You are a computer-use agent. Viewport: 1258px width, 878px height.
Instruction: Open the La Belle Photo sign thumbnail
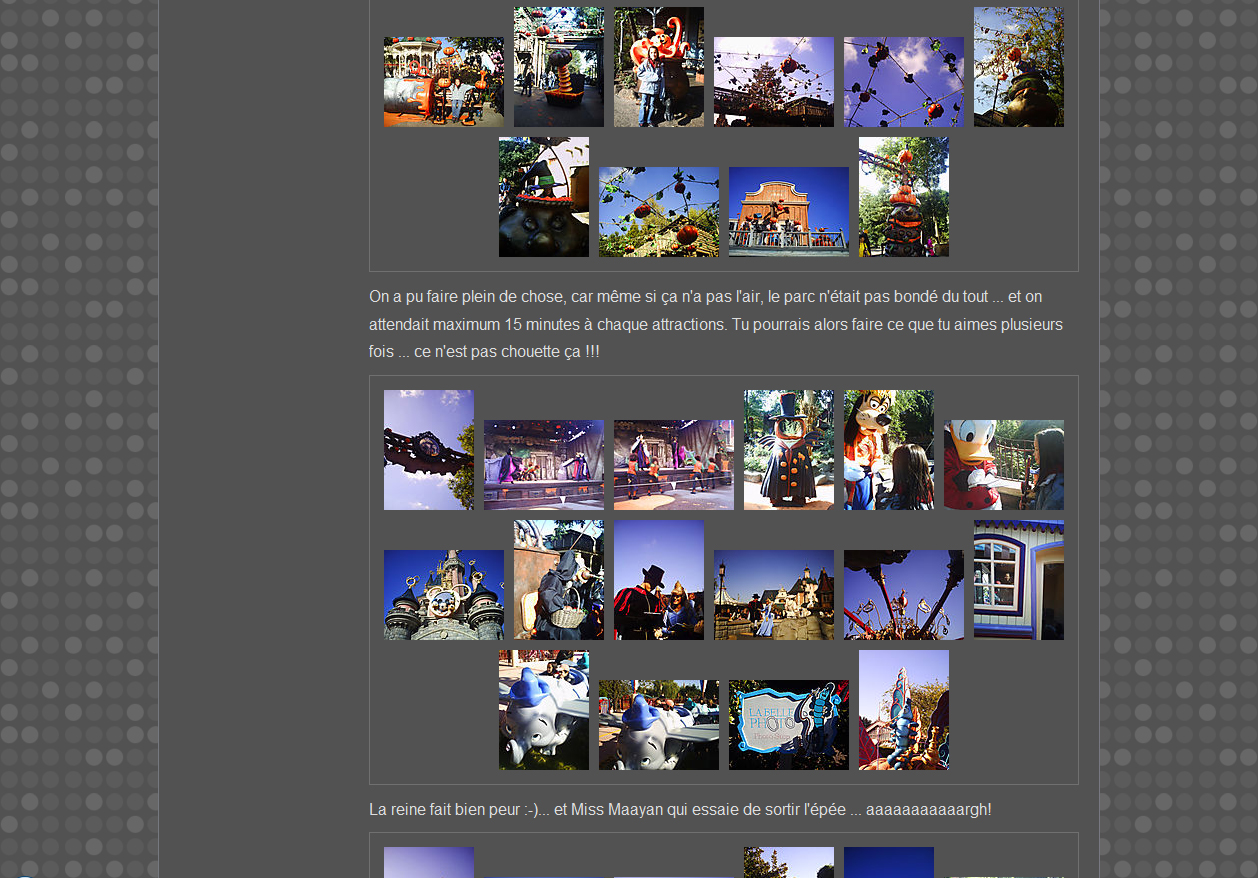(788, 725)
